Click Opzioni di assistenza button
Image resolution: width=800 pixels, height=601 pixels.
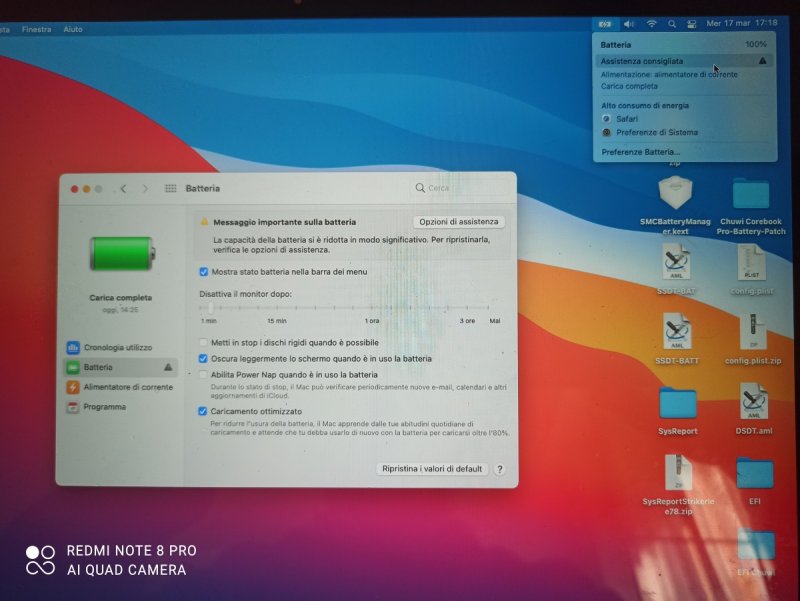click(x=459, y=222)
